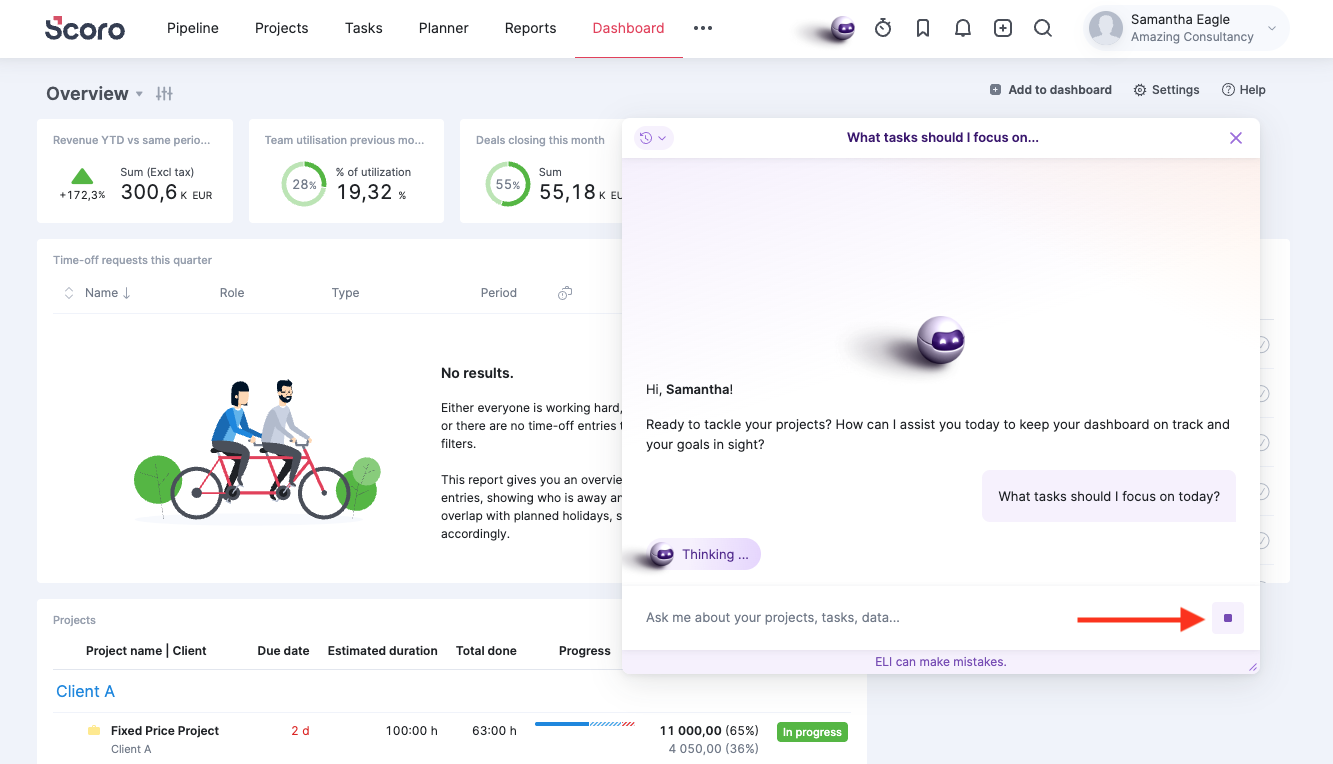This screenshot has height=764, width=1333.
Task: Open the ELI assistant robot icon
Action: click(843, 29)
